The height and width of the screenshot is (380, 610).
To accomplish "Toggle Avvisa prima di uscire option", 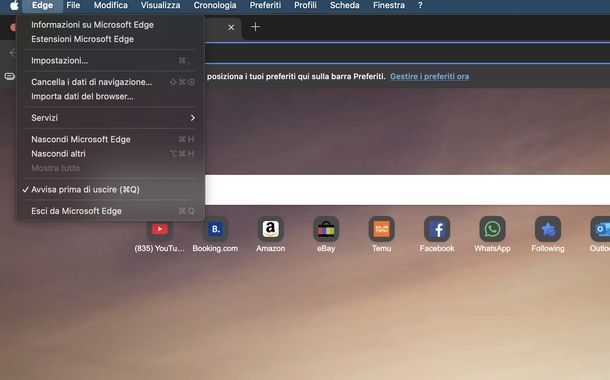I will (x=110, y=189).
